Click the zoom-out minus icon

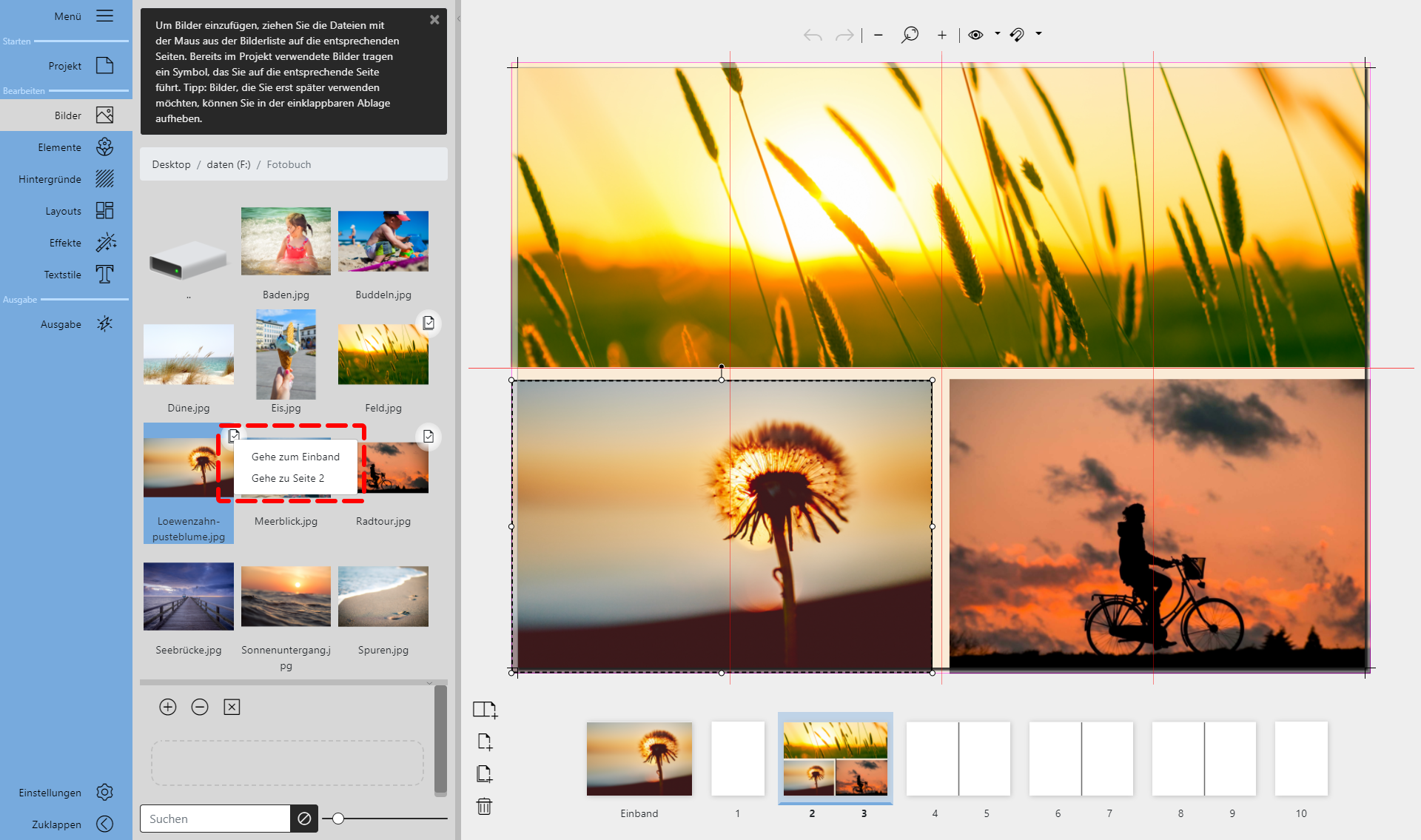[x=878, y=35]
